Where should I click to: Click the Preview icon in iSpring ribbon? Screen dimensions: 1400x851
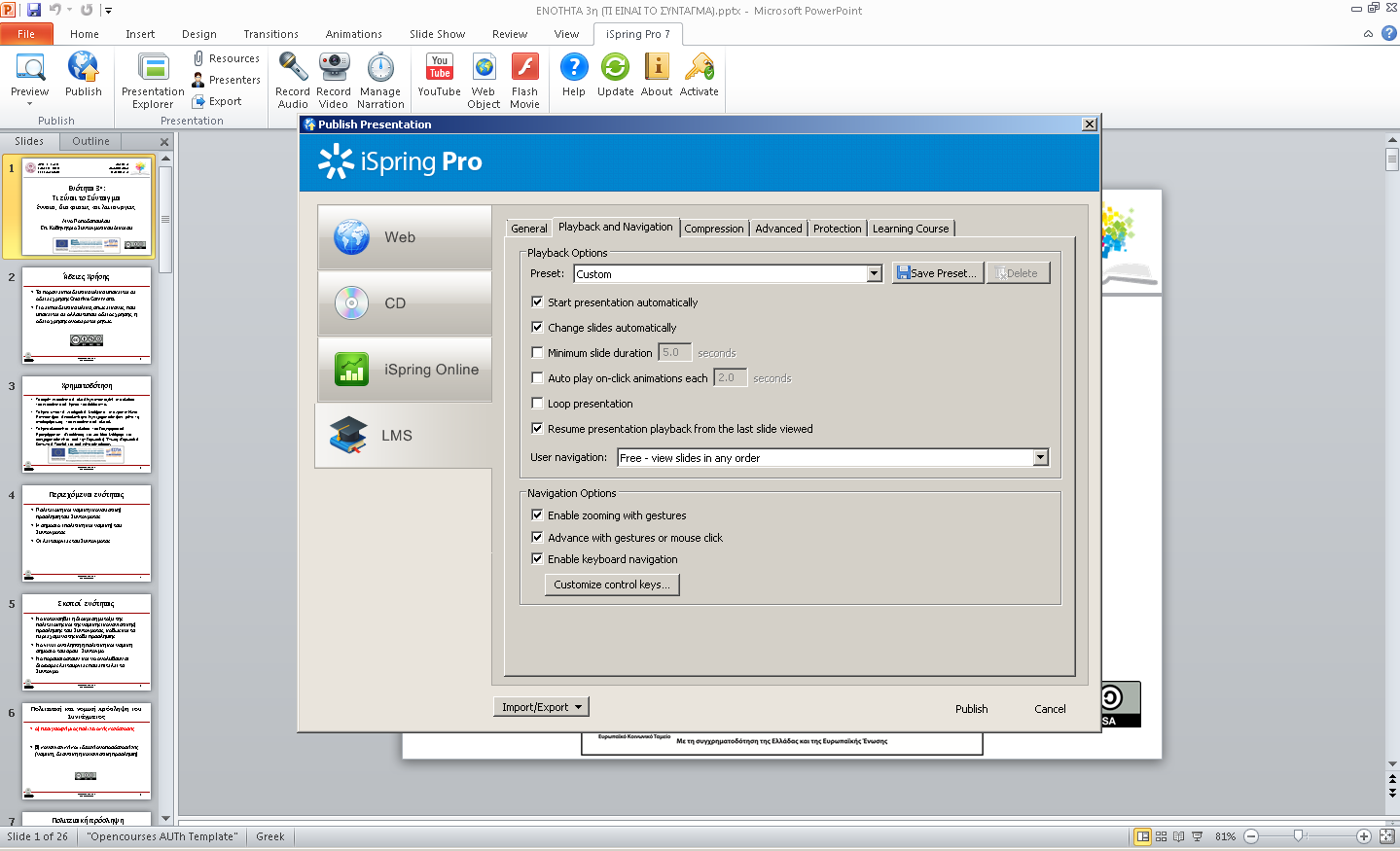(x=30, y=69)
